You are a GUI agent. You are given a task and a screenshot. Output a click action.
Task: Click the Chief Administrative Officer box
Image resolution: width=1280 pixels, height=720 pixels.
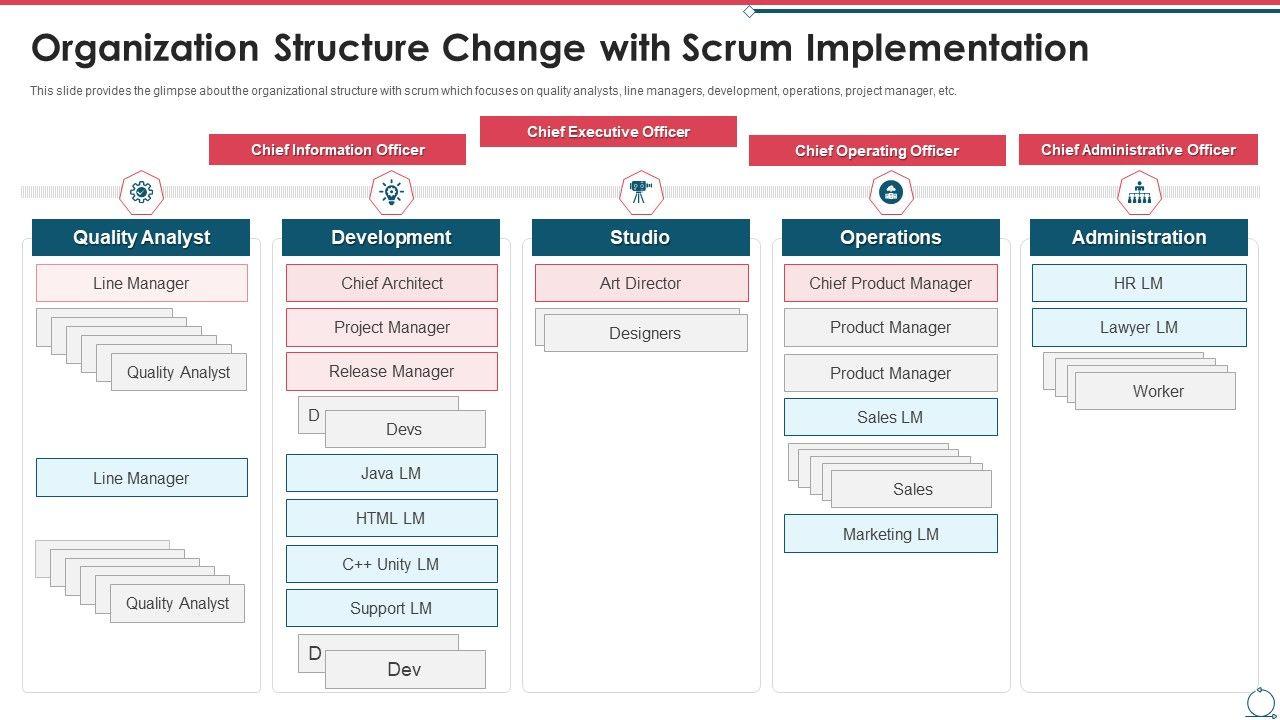pos(1138,150)
